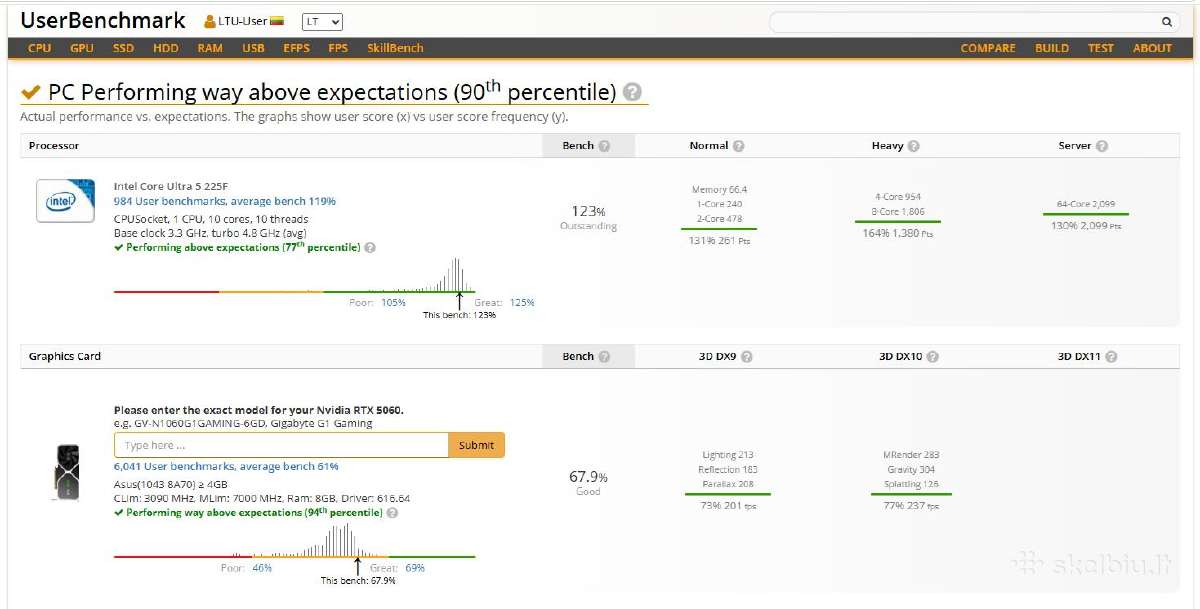This screenshot has height=609, width=1200.
Task: Click 'MRender 283' in 3D DX10 column
Action: click(912, 455)
